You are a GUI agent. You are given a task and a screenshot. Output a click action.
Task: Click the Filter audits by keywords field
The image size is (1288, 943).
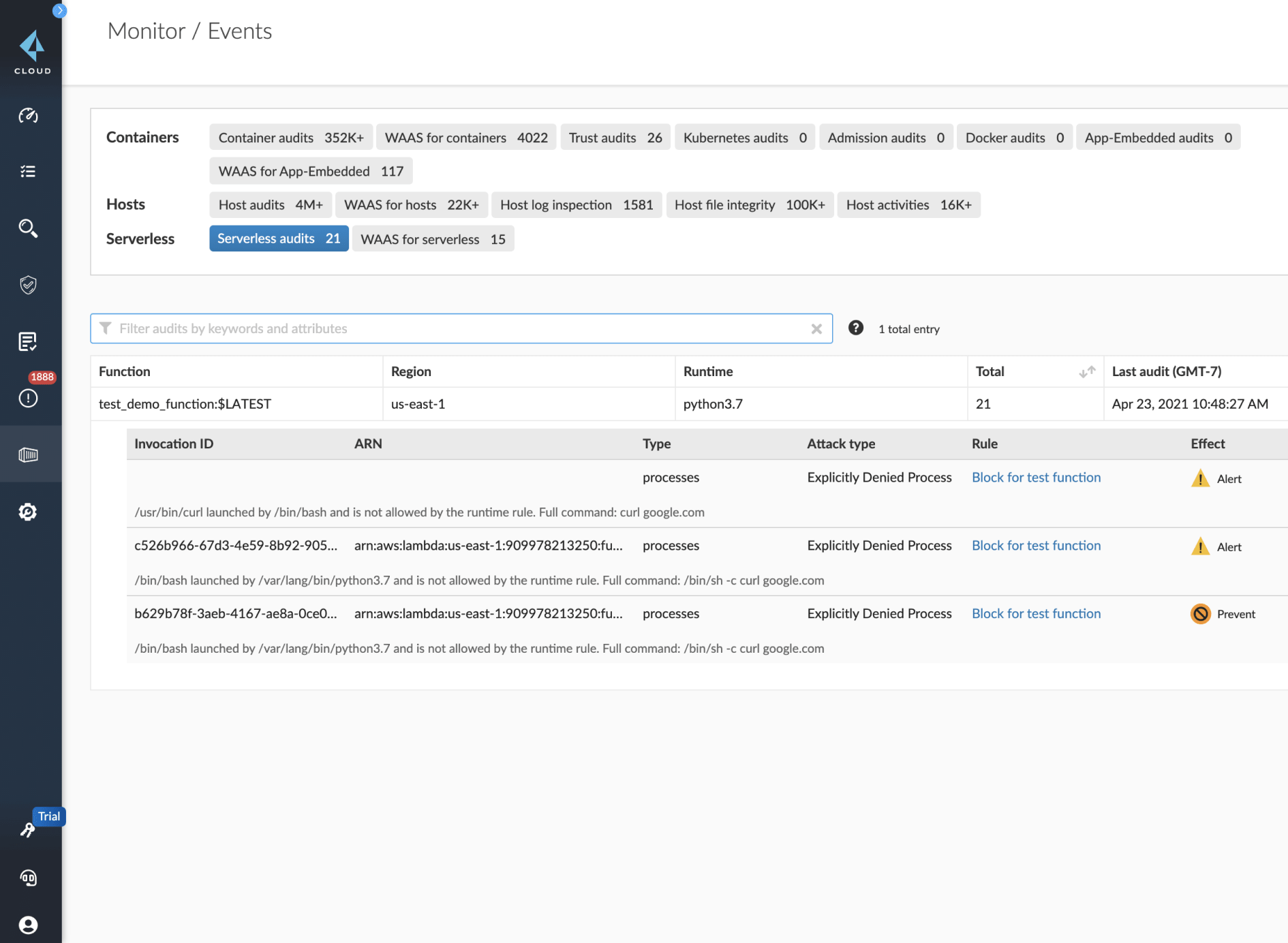pyautogui.click(x=450, y=329)
